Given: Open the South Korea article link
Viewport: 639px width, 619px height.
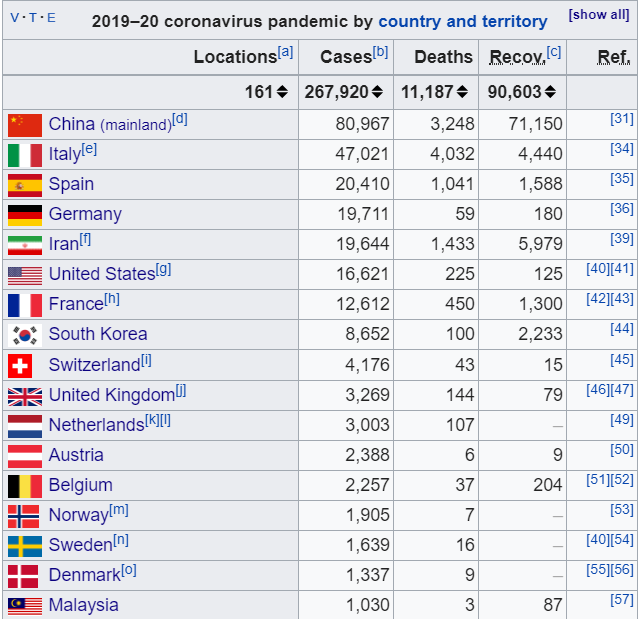Looking at the screenshot, I should click(98, 334).
